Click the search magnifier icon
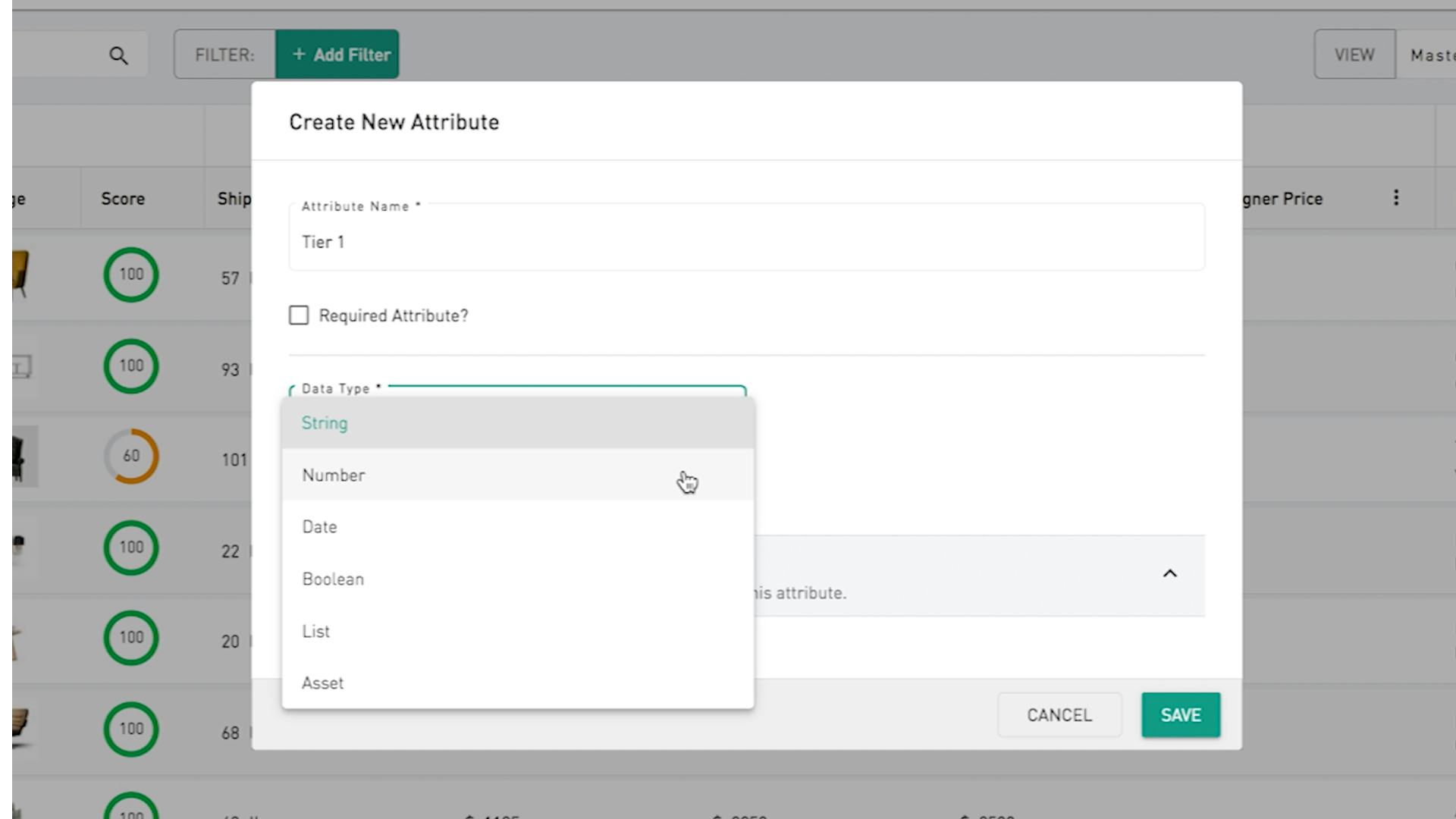The width and height of the screenshot is (1456, 819). (119, 54)
